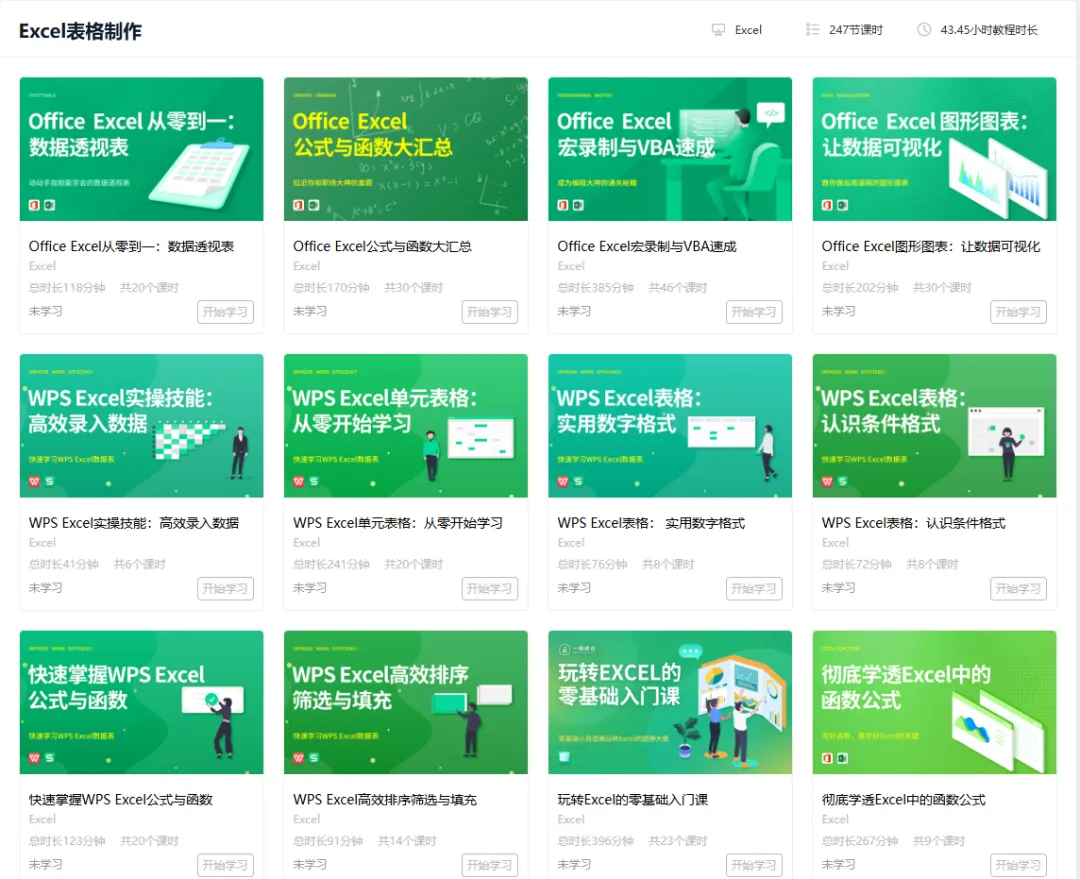1080x879 pixels.
Task: Click 开始学习 for 玩转Excel的零基础入门课
Action: click(x=754, y=865)
